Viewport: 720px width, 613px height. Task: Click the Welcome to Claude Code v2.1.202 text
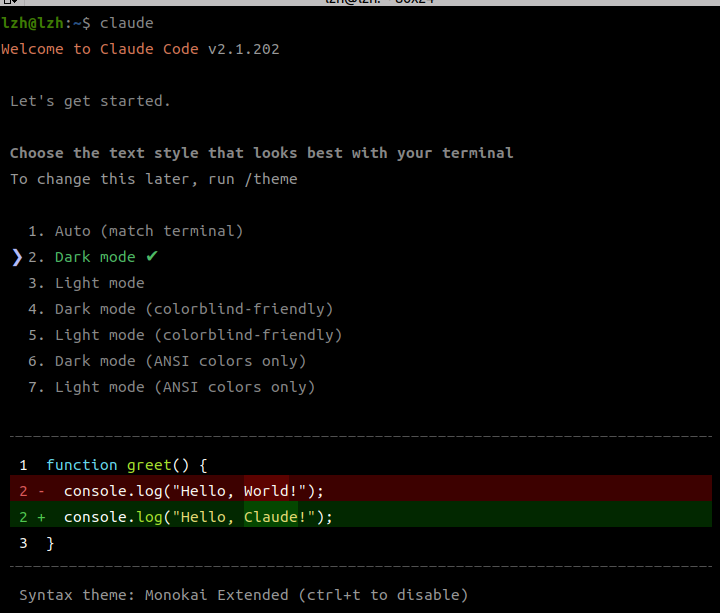140,49
